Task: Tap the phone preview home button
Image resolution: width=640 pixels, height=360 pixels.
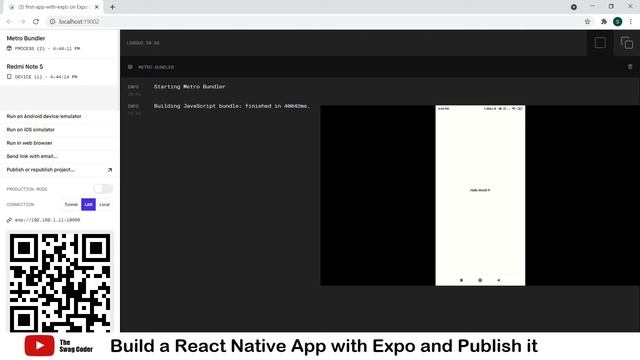Action: (x=480, y=280)
